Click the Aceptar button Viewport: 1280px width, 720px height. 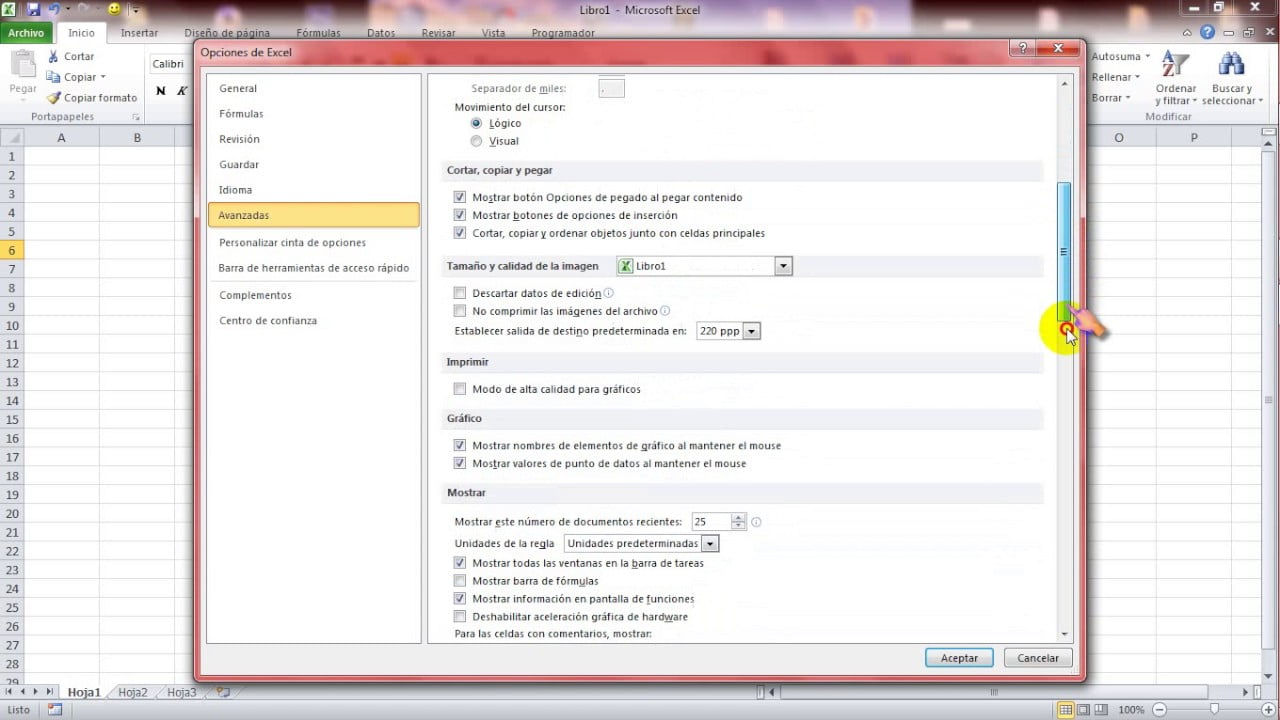959,658
